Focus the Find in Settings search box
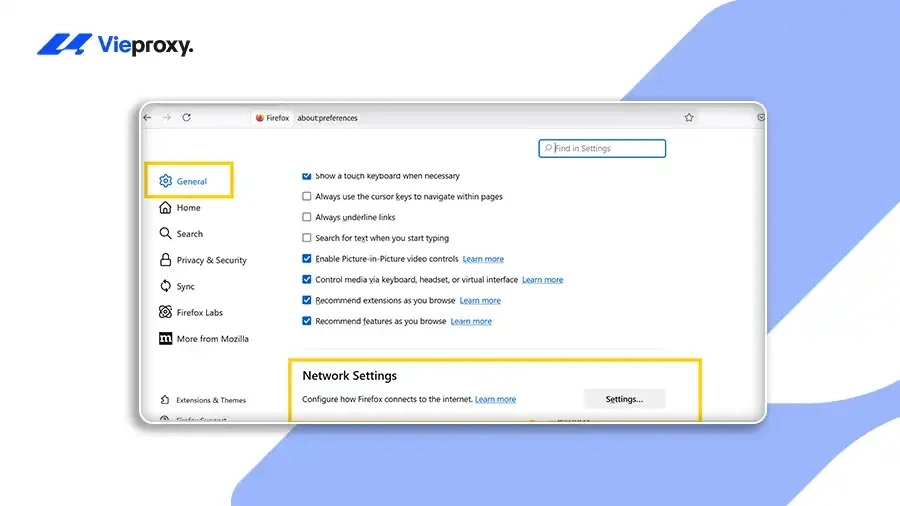Viewport: 900px width, 506px height. pos(602,148)
